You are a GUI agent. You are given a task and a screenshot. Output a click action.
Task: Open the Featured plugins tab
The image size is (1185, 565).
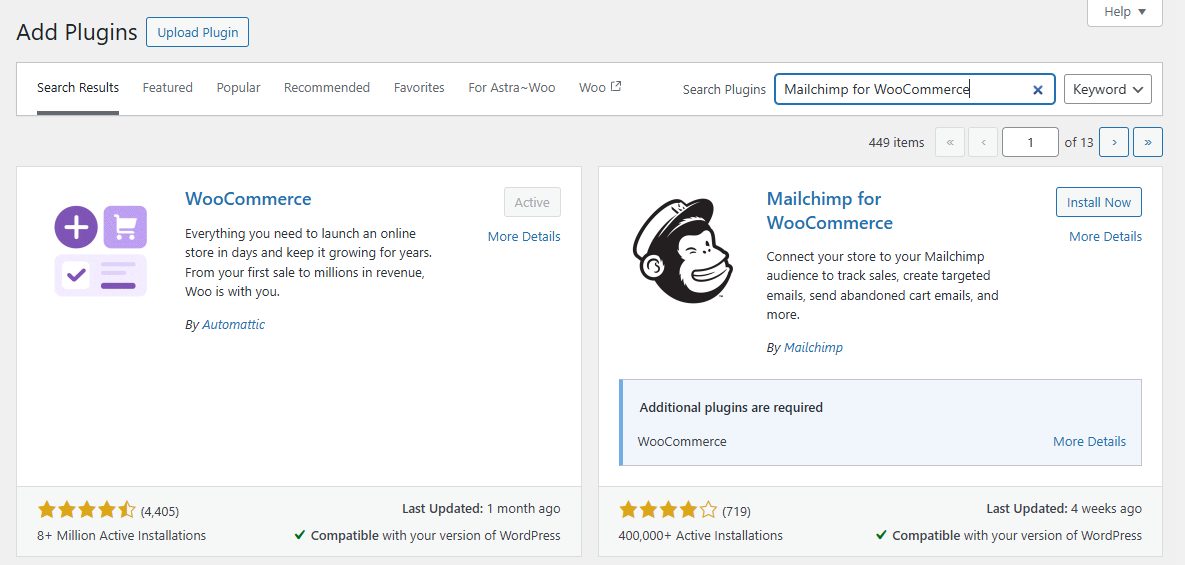coord(168,88)
